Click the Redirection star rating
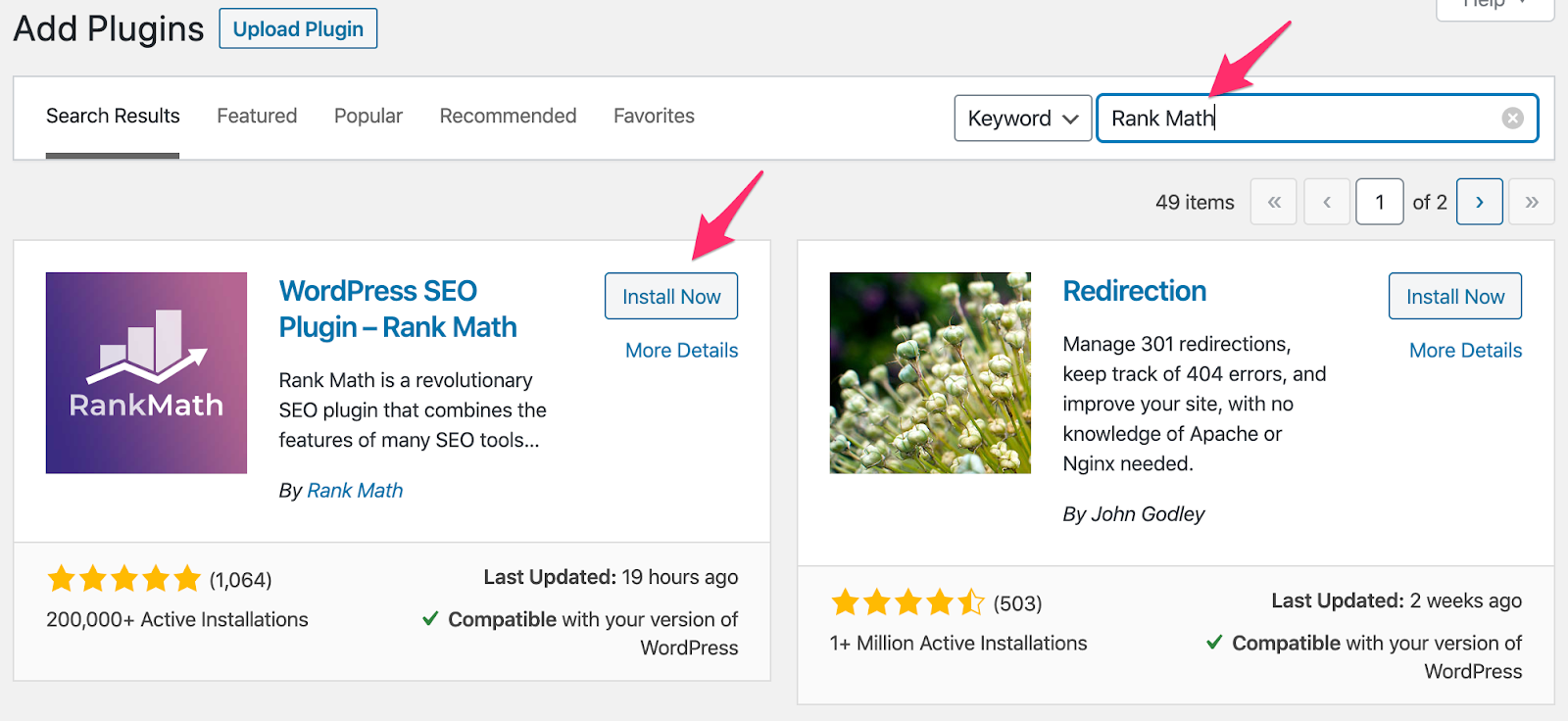1568x721 pixels. (907, 602)
